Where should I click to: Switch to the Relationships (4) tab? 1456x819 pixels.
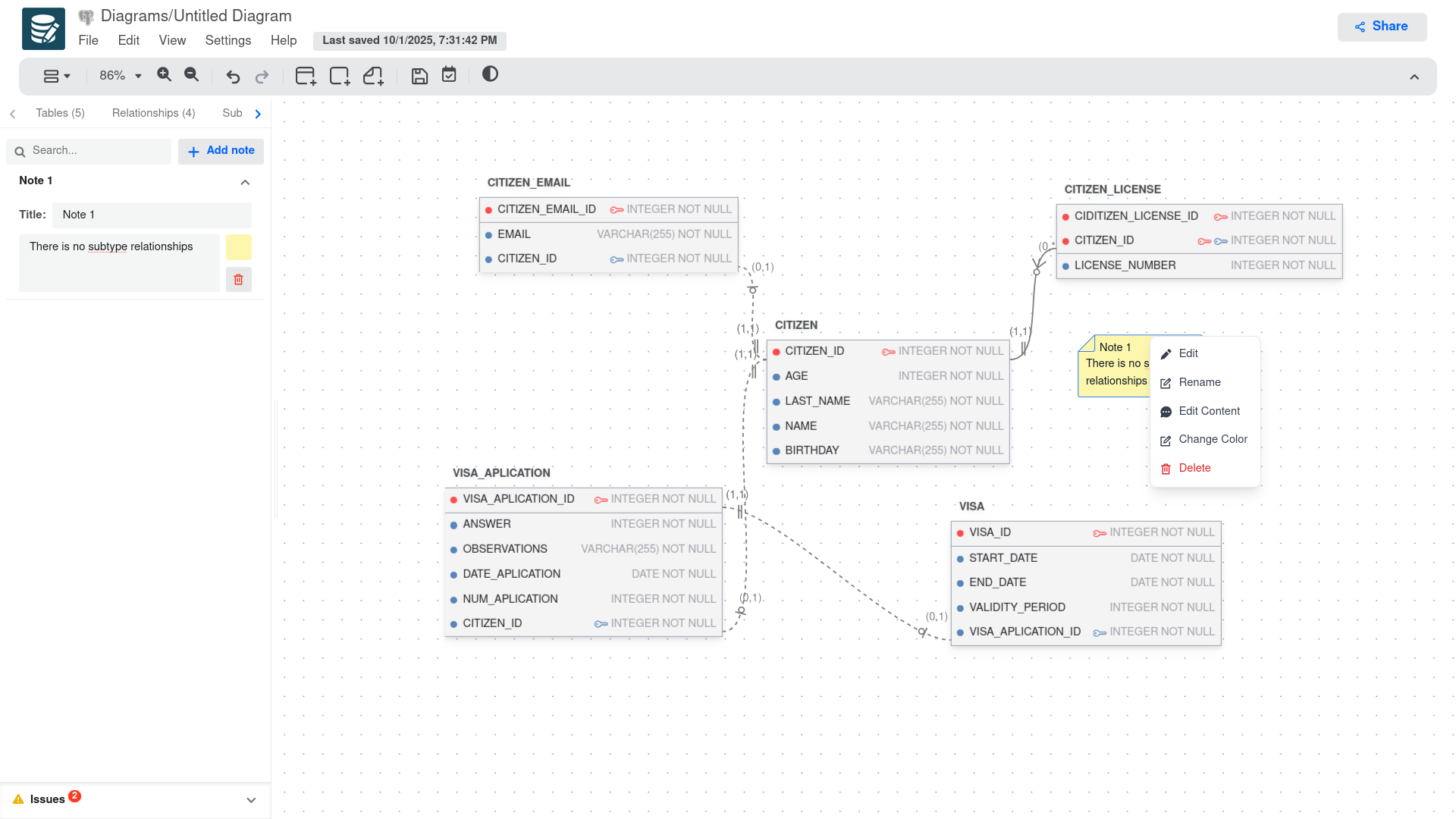tap(153, 113)
